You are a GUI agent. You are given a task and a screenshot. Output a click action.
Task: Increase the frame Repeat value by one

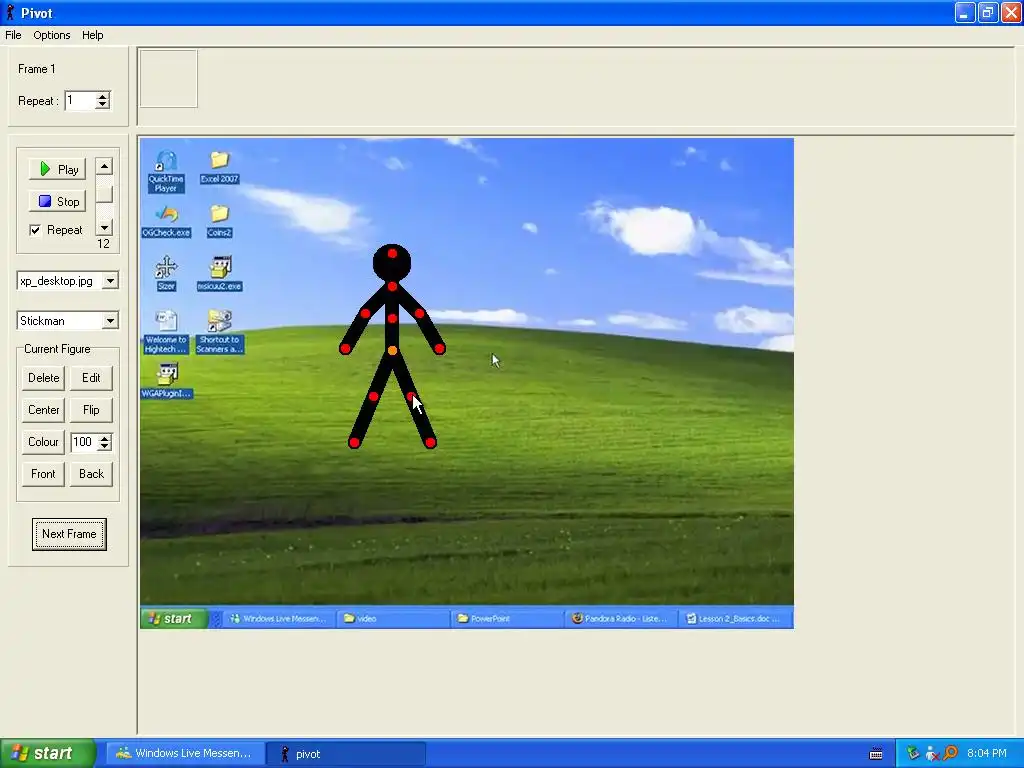point(103,96)
